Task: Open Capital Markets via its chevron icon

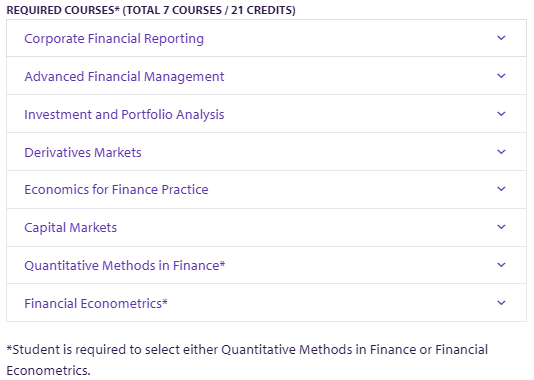Action: [x=501, y=227]
